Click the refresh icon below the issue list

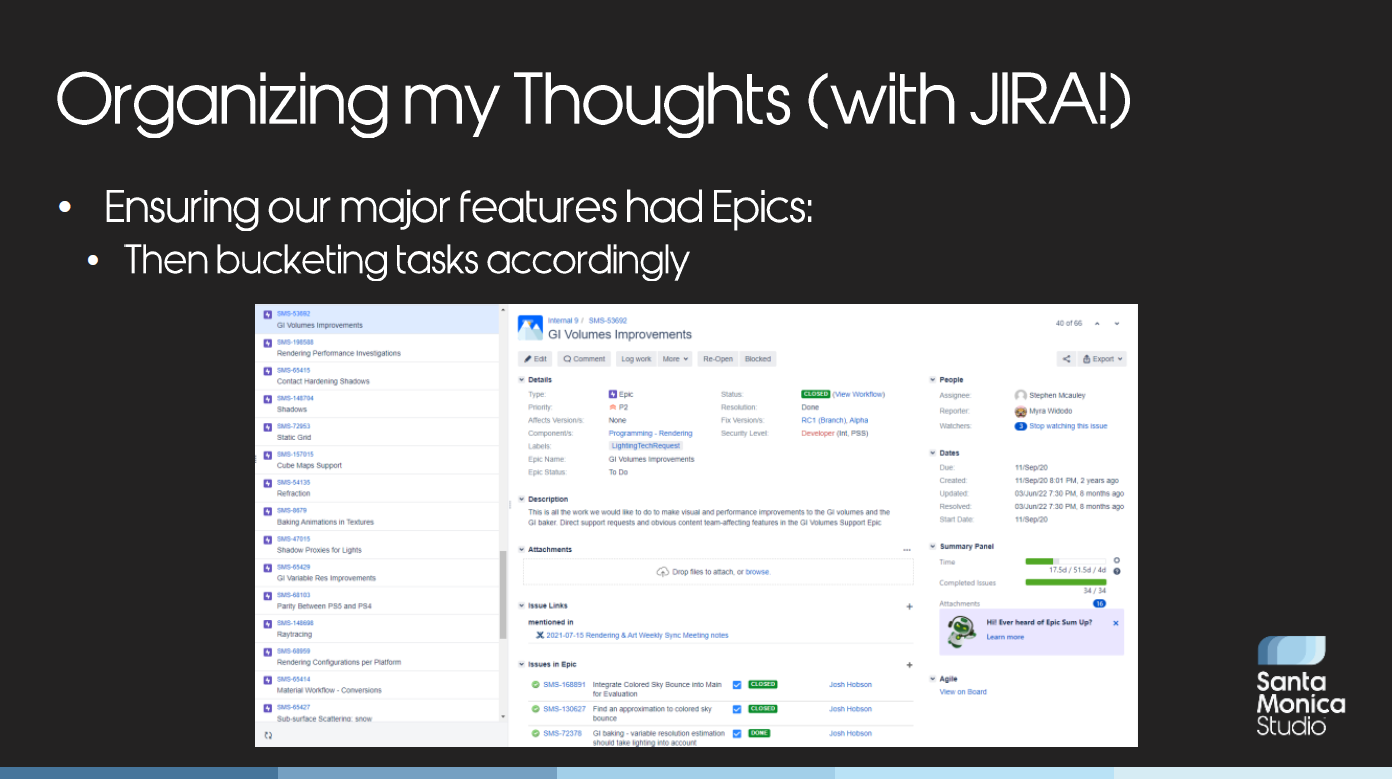[x=268, y=735]
